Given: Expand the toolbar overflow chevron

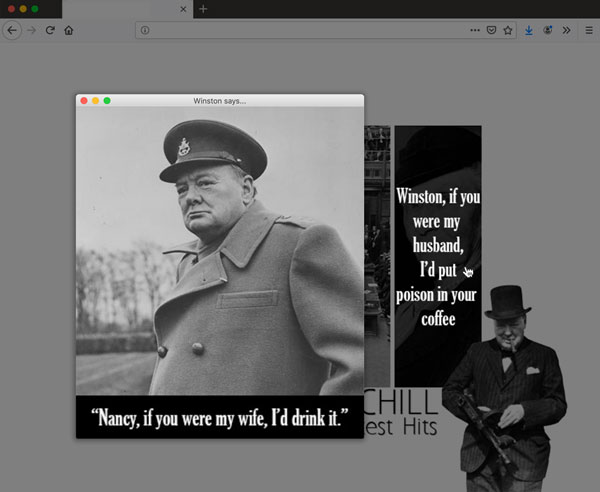Looking at the screenshot, I should coord(566,30).
